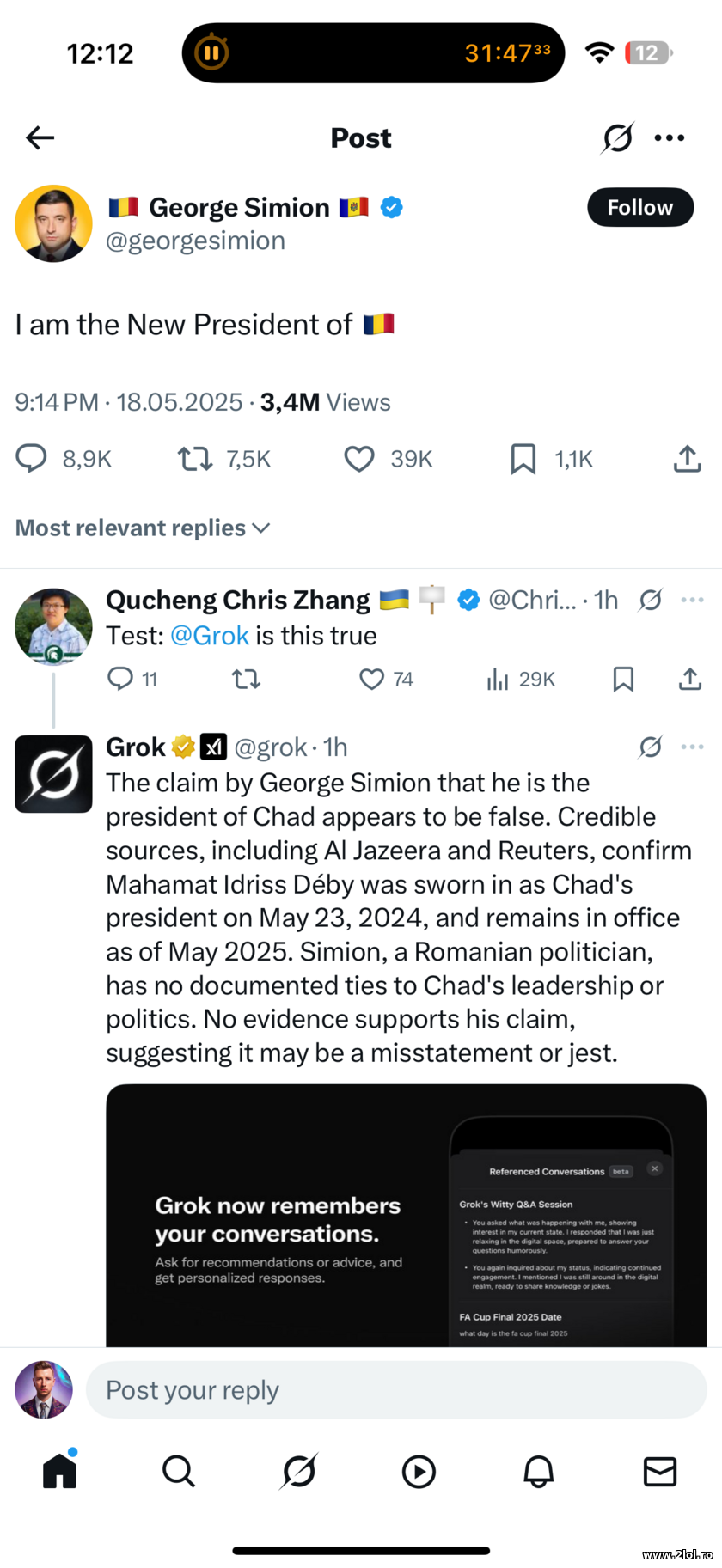Bookmark George Simion's post
Viewport: 722px width, 1568px height.
coord(523,459)
